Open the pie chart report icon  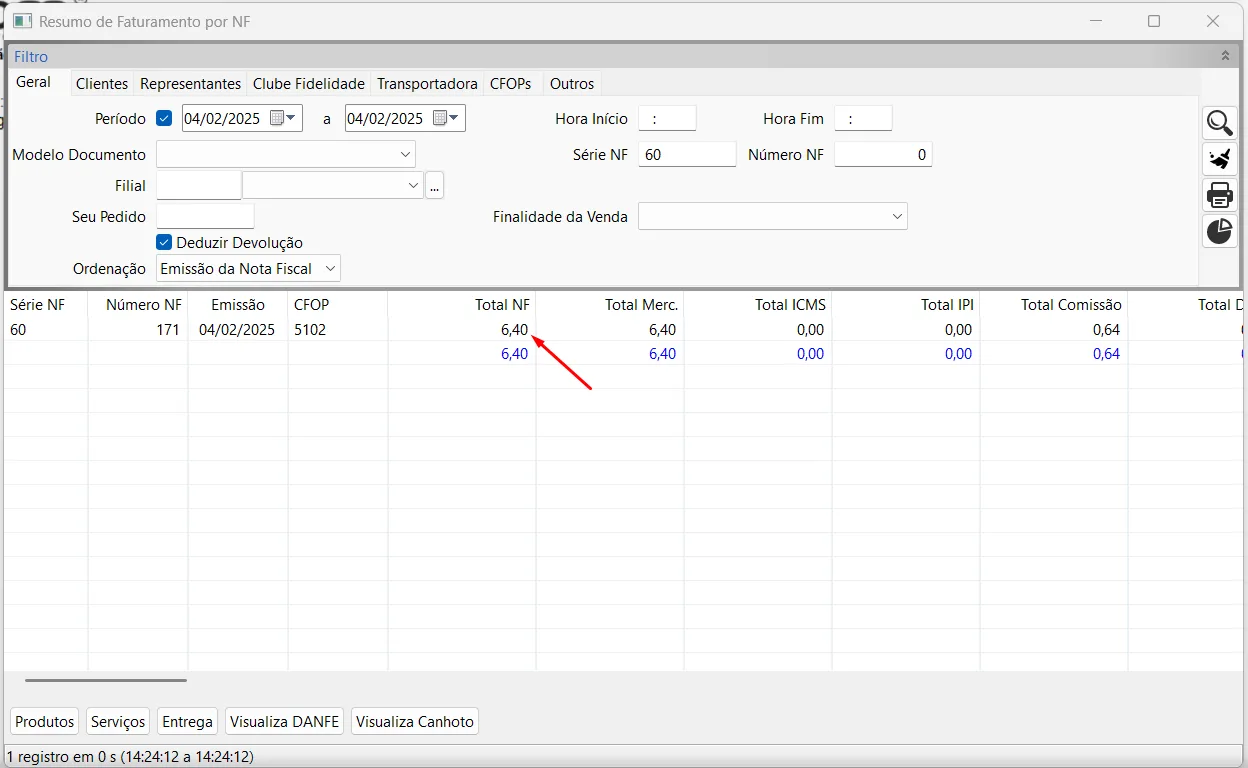pos(1219,231)
